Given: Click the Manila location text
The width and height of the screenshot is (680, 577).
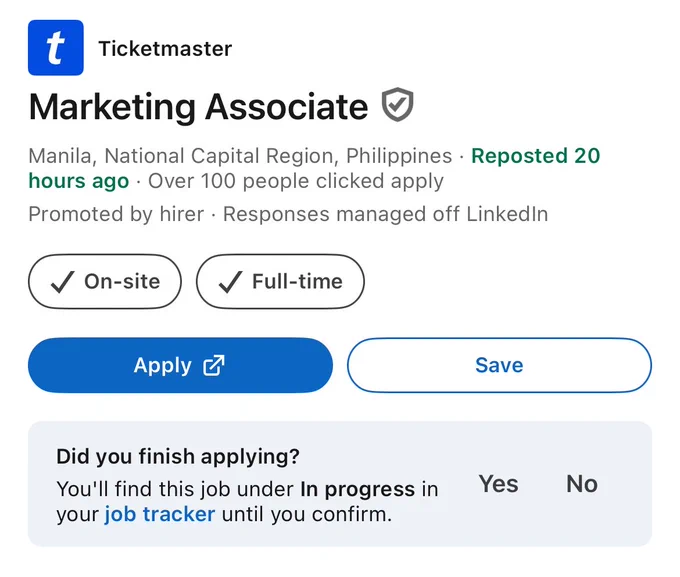Looking at the screenshot, I should (240, 156).
